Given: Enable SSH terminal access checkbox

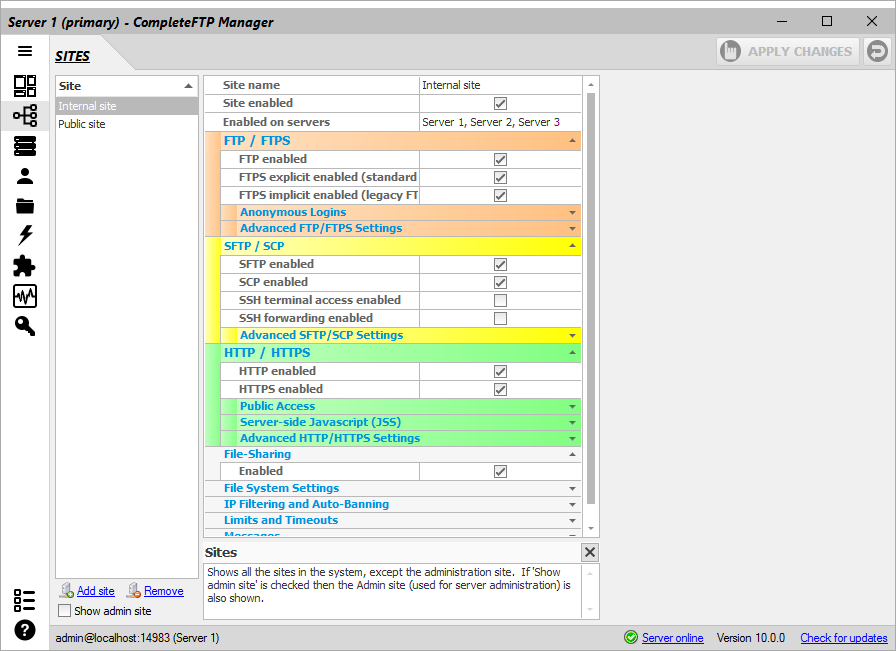Looking at the screenshot, I should (500, 301).
